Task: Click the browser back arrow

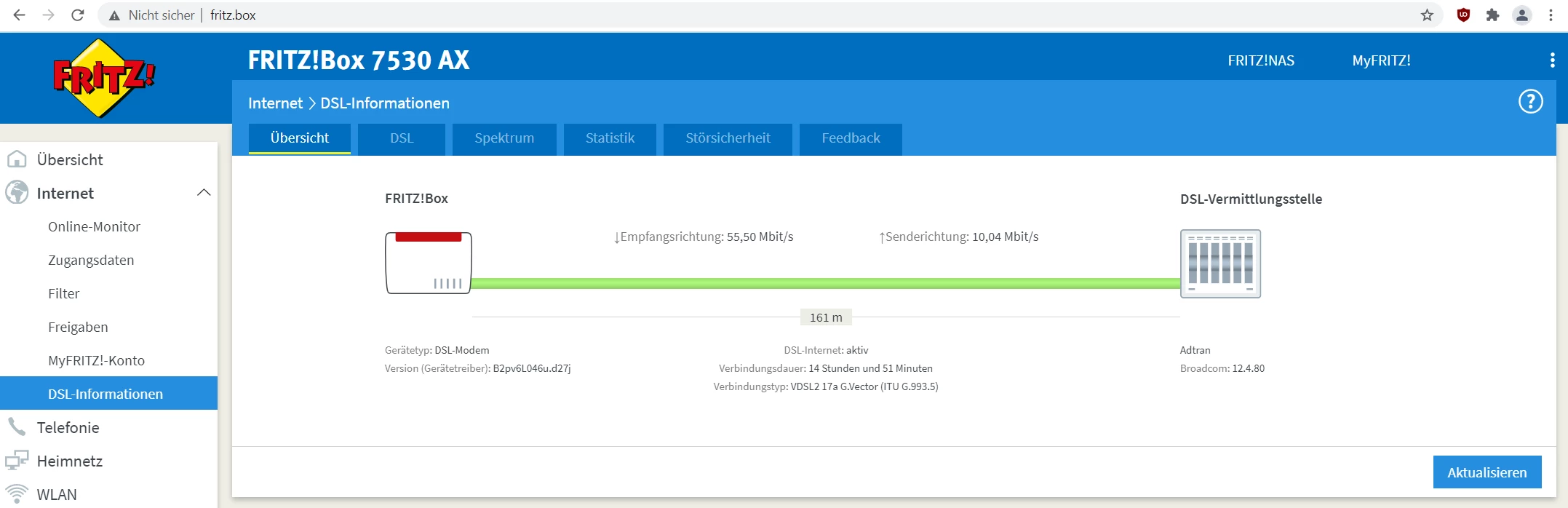Action: click(19, 15)
